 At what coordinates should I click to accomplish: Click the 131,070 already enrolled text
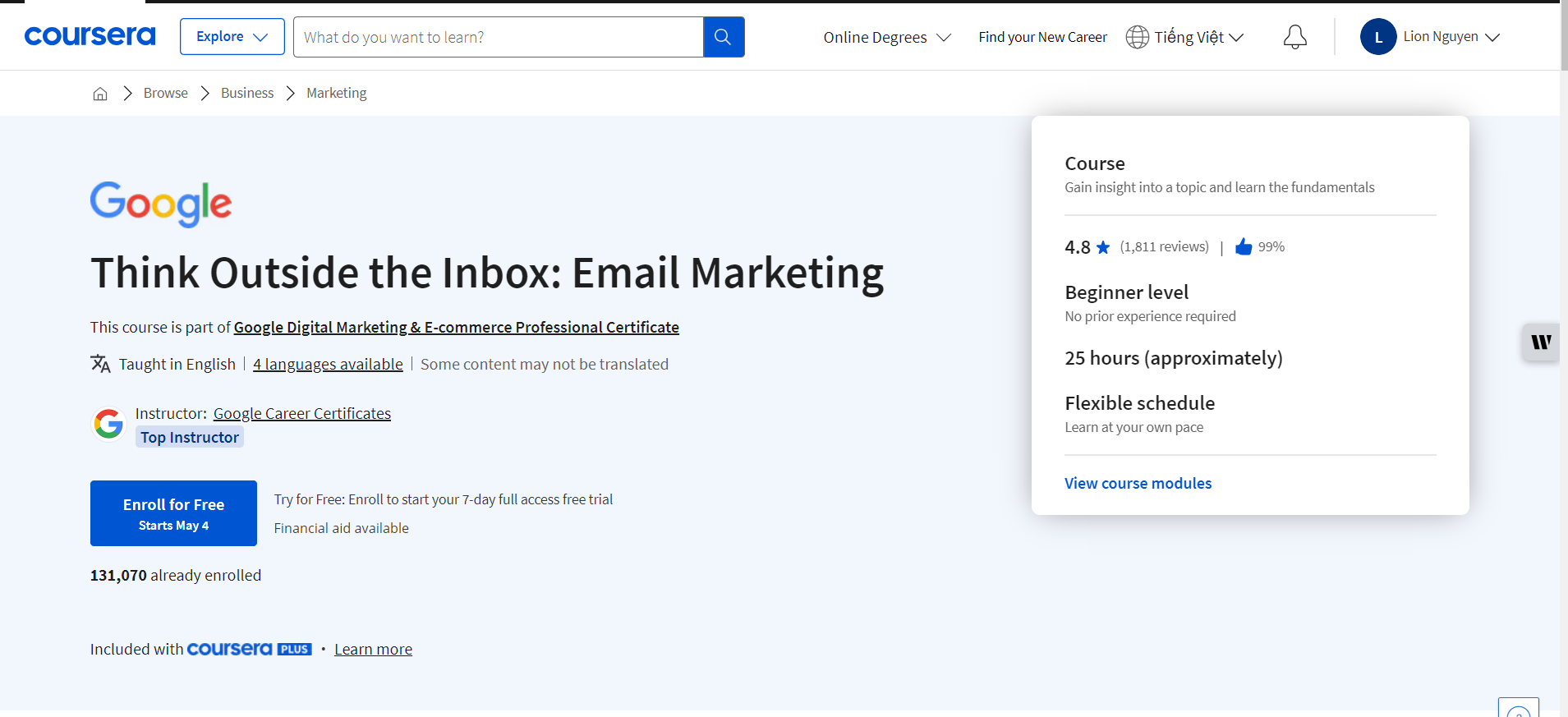176,575
